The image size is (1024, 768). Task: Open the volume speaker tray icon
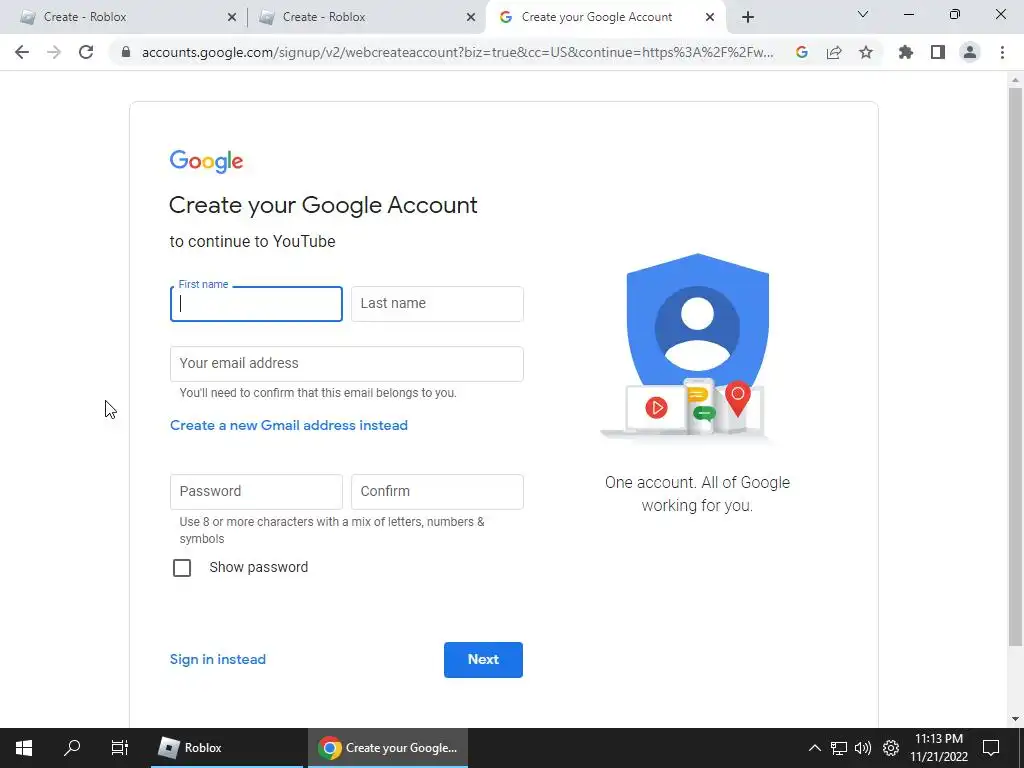(863, 748)
